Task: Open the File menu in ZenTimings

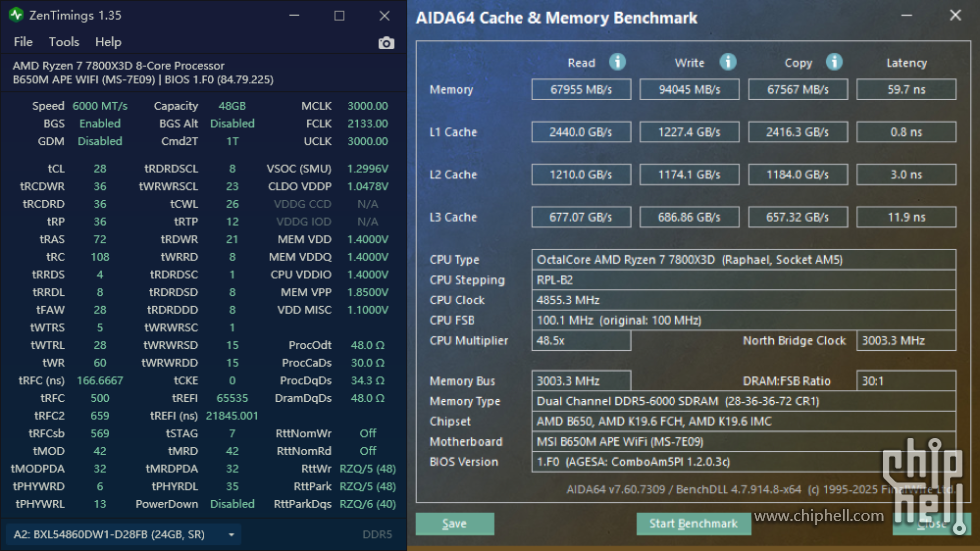Action: pos(23,42)
